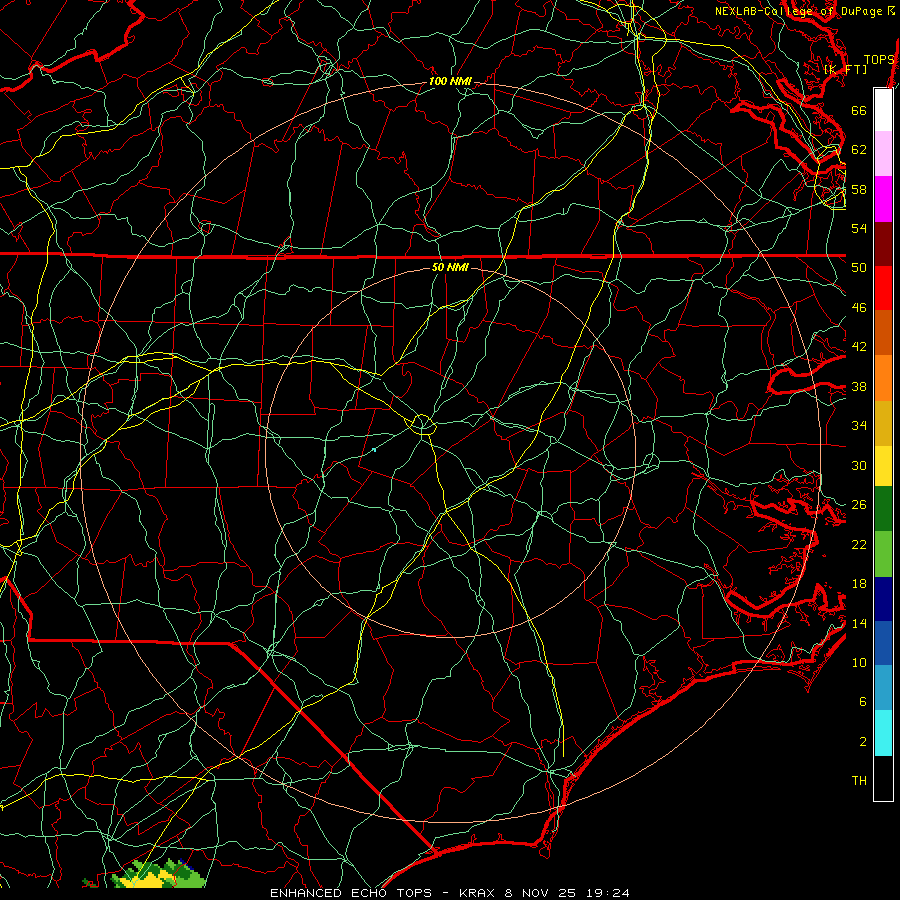Click the '26' legend scale value
900x900 pixels.
tap(859, 505)
